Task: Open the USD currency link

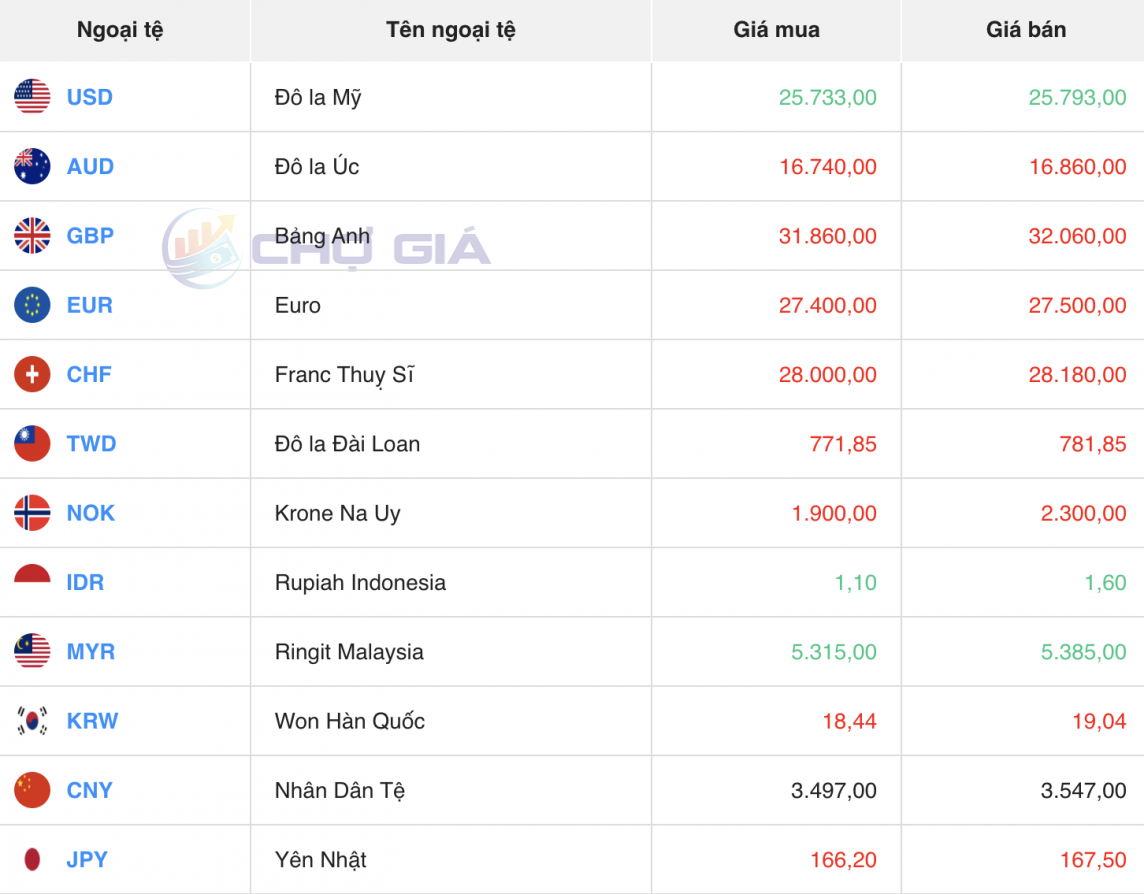Action: (90, 97)
